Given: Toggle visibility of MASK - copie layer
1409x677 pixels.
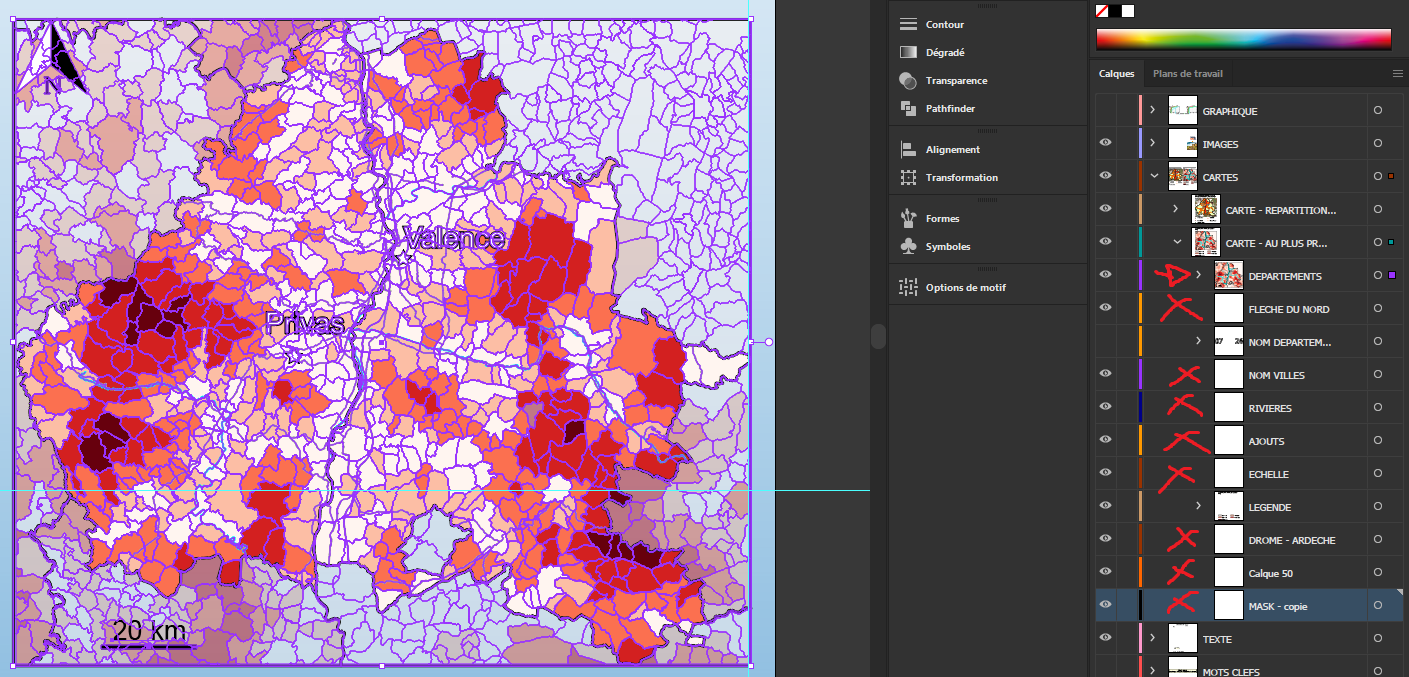Looking at the screenshot, I should 1106,606.
